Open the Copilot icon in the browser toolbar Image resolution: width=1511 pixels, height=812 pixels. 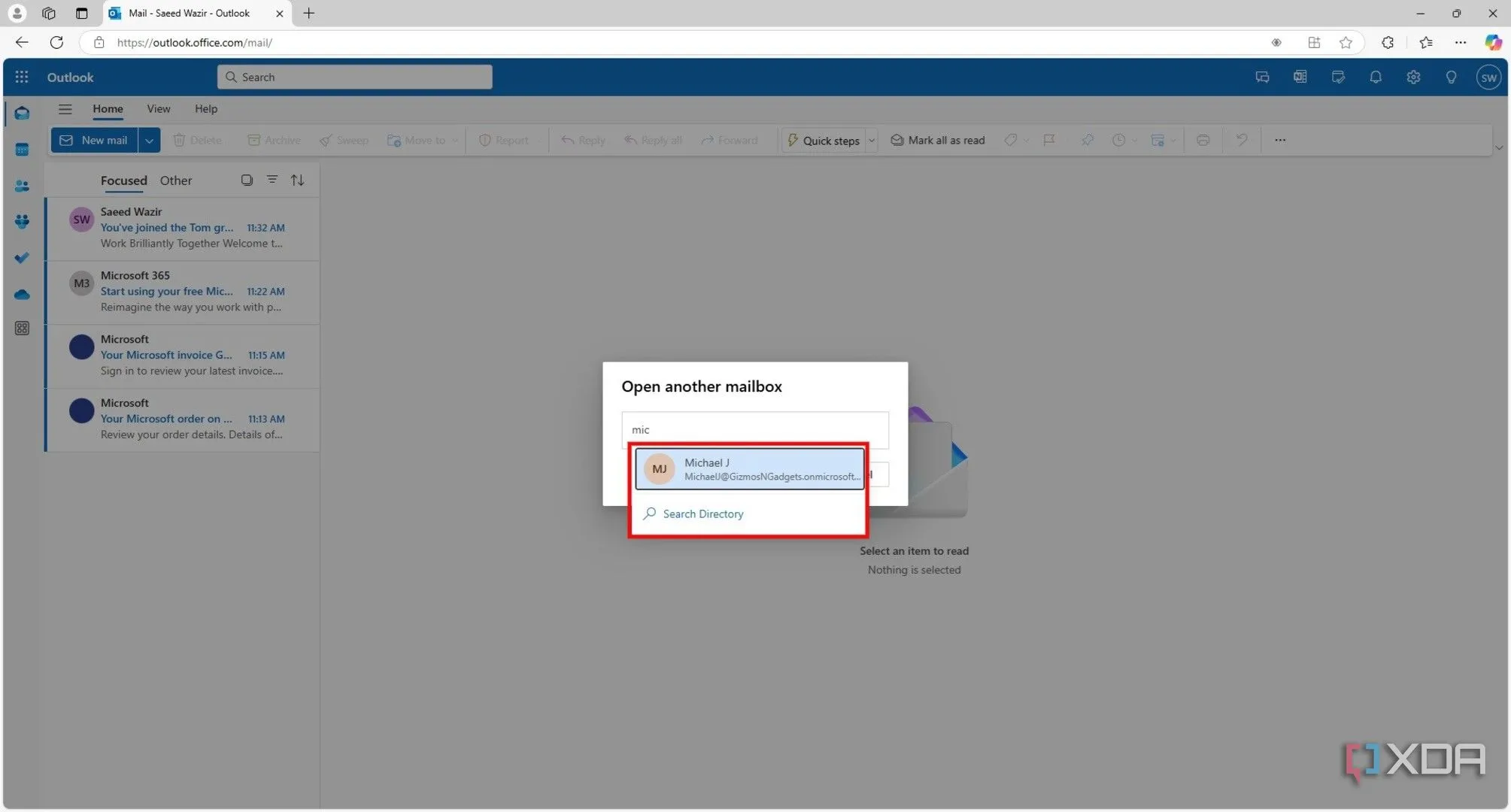point(1493,43)
